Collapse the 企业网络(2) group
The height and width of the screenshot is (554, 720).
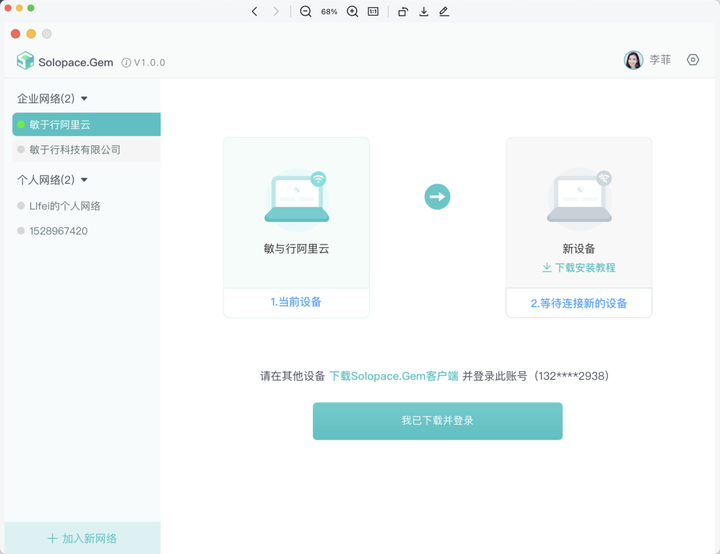coord(84,99)
